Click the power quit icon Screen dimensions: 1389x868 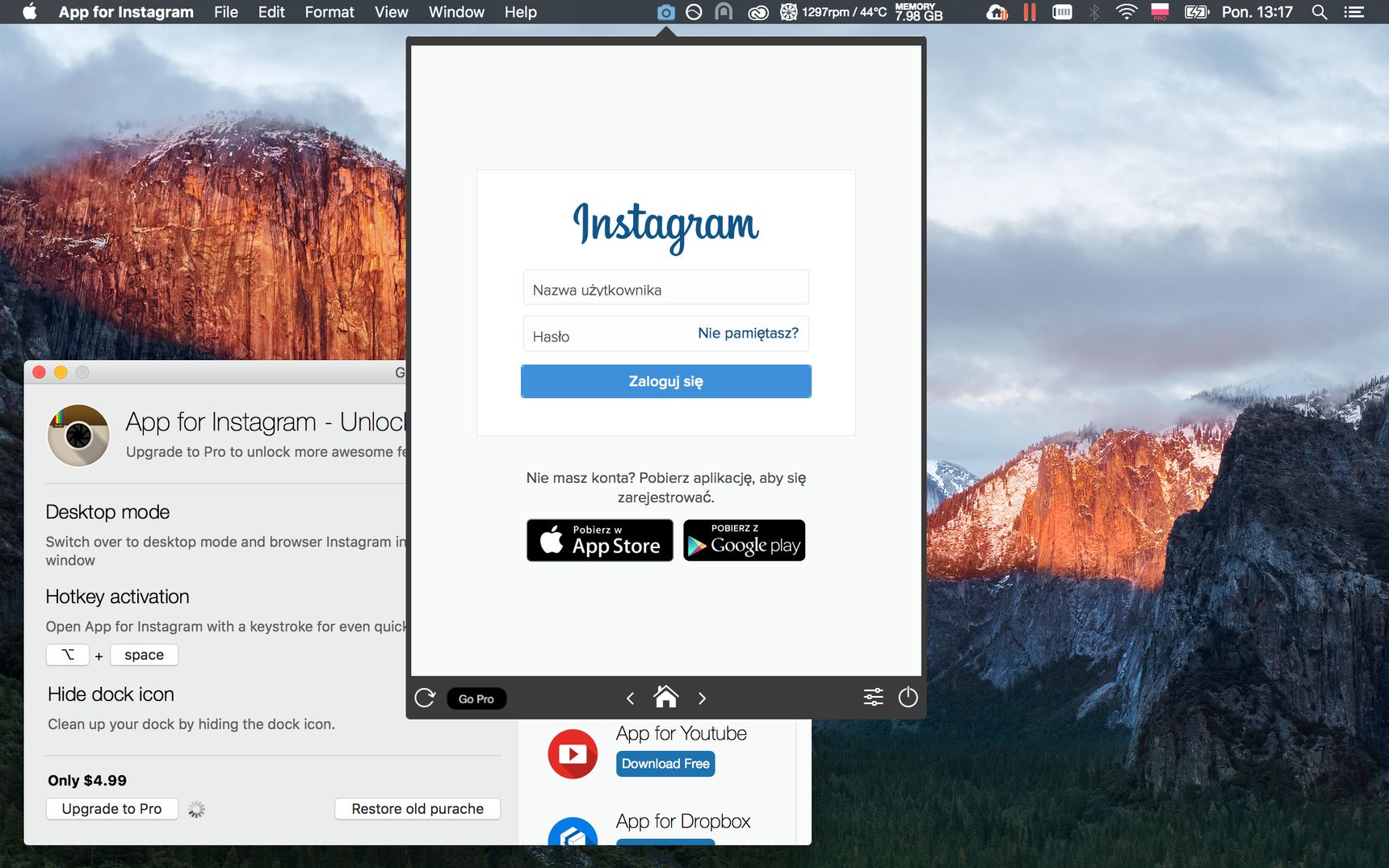coord(908,697)
